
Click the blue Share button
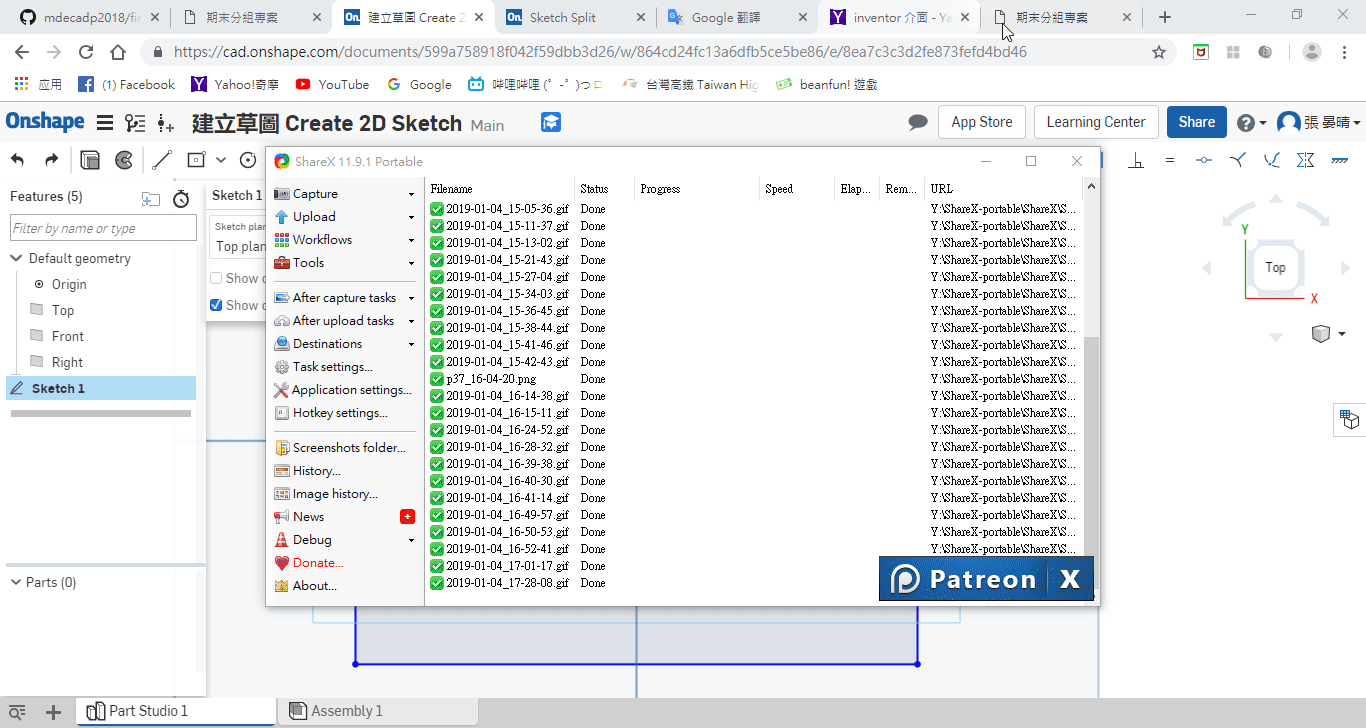tap(1196, 122)
